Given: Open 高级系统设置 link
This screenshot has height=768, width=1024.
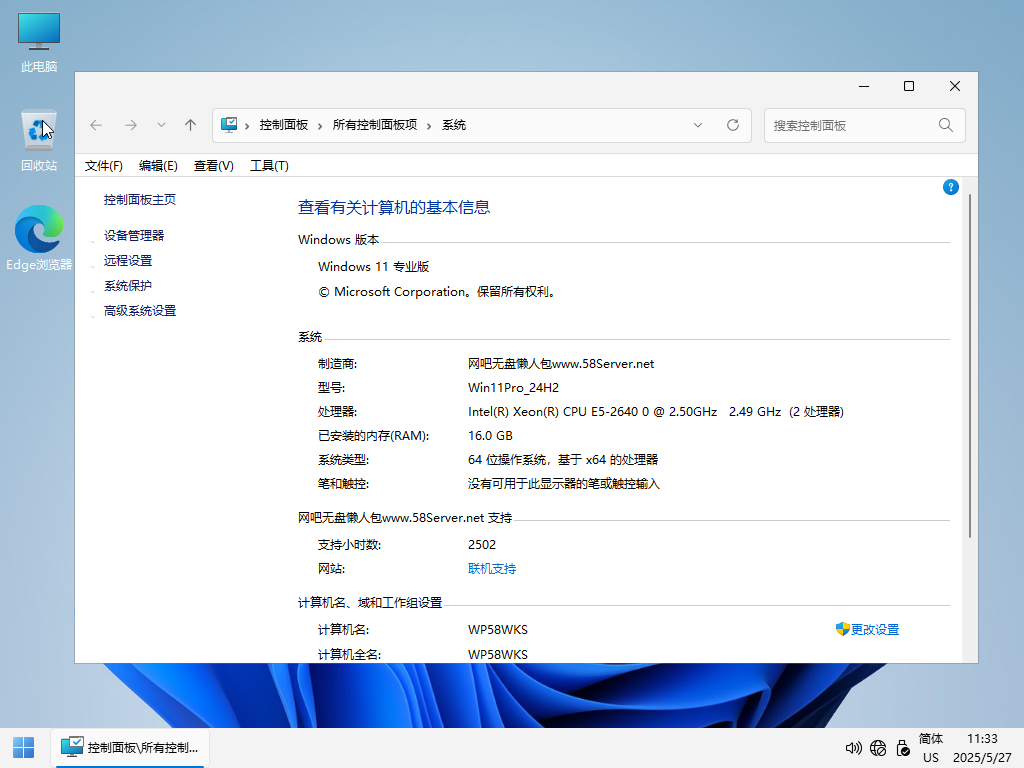Looking at the screenshot, I should pyautogui.click(x=140, y=311).
